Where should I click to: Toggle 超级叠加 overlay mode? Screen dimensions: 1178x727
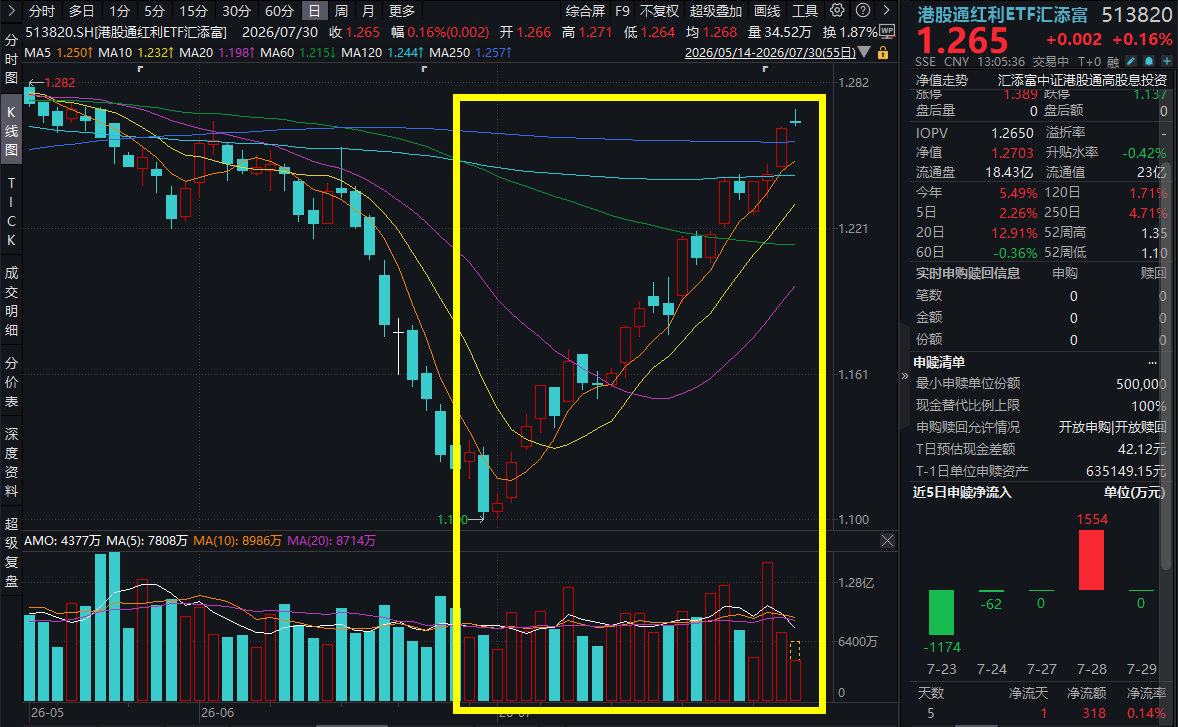pyautogui.click(x=715, y=11)
